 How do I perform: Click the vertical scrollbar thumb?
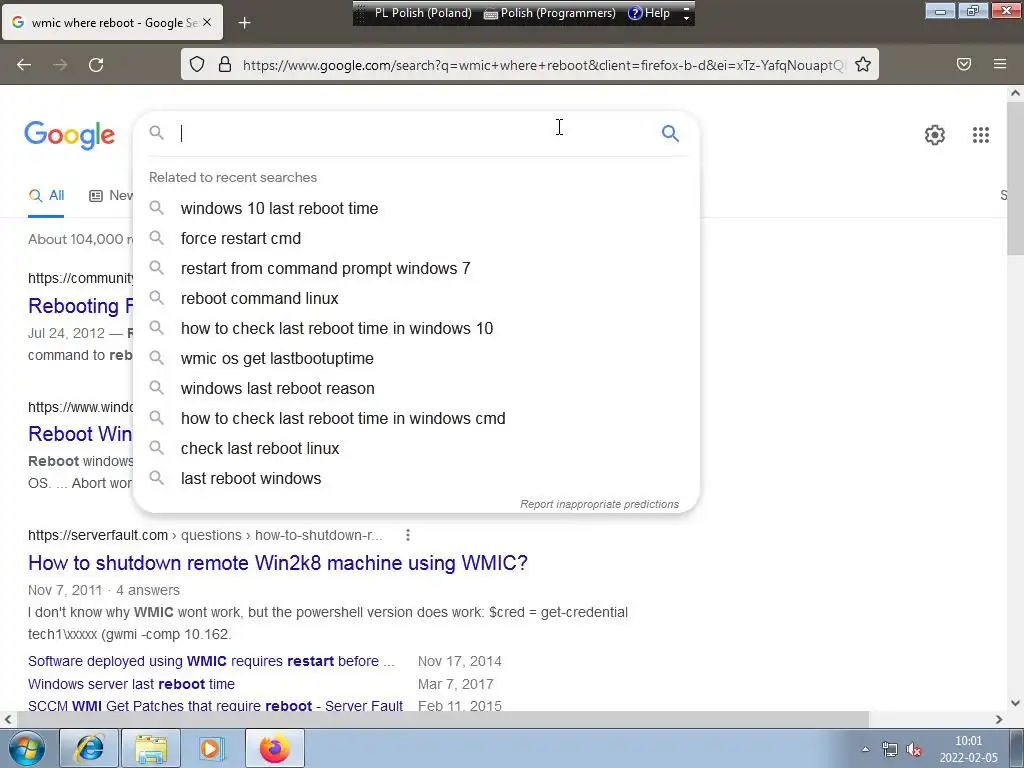pyautogui.click(x=1016, y=179)
